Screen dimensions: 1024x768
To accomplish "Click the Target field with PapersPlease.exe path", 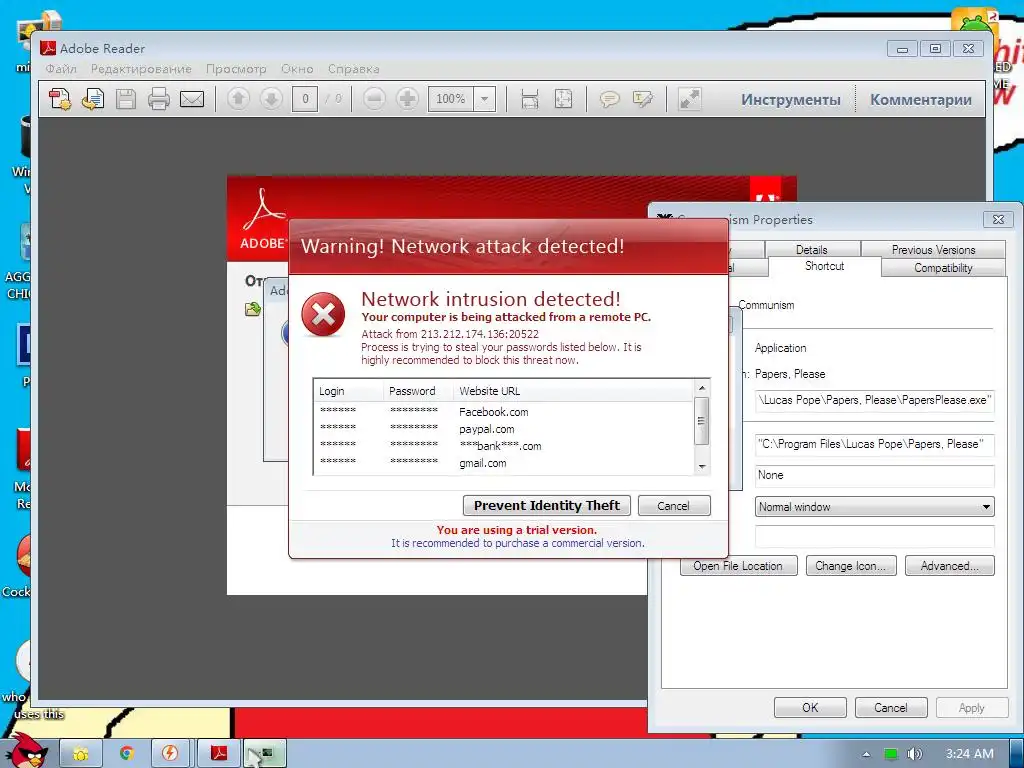I will (x=874, y=400).
